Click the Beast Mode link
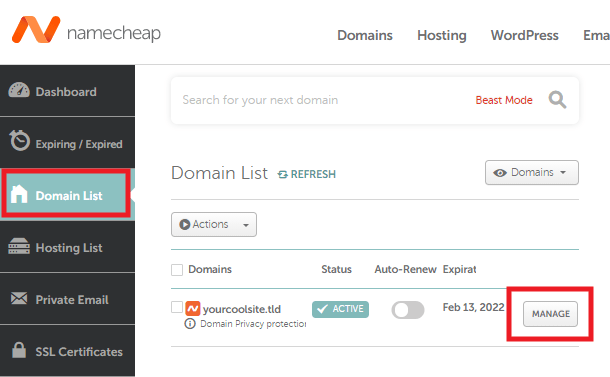The width and height of the screenshot is (610, 377). [504, 100]
